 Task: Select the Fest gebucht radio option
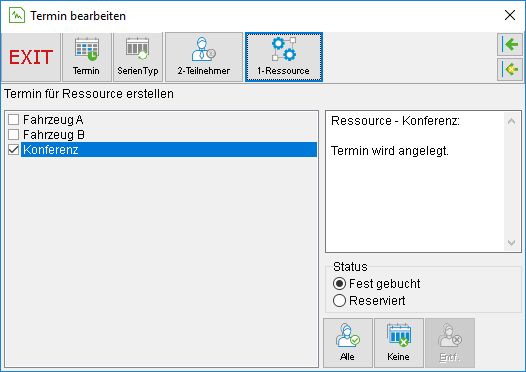(x=339, y=284)
